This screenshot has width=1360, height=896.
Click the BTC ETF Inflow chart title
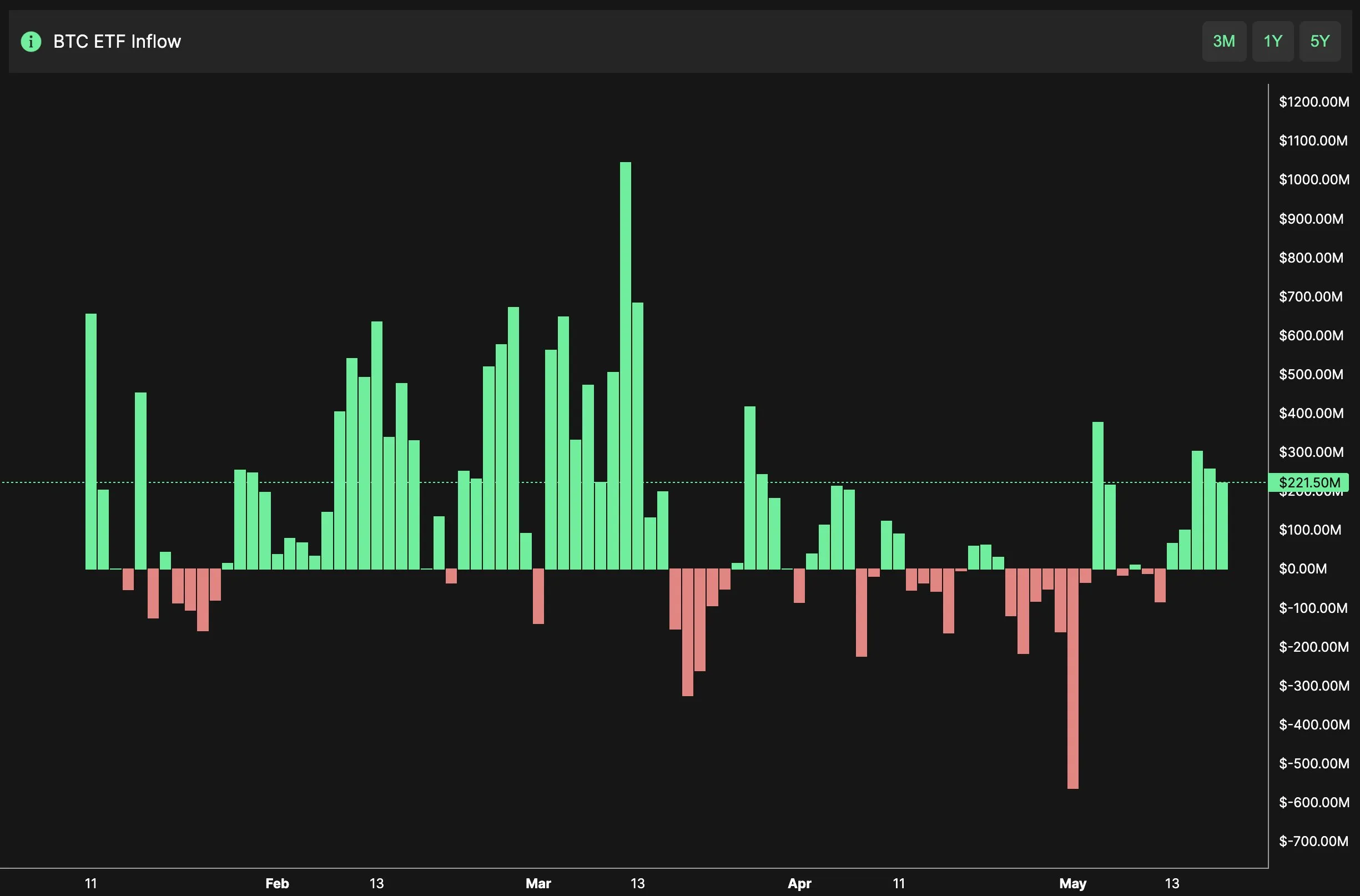tap(117, 41)
